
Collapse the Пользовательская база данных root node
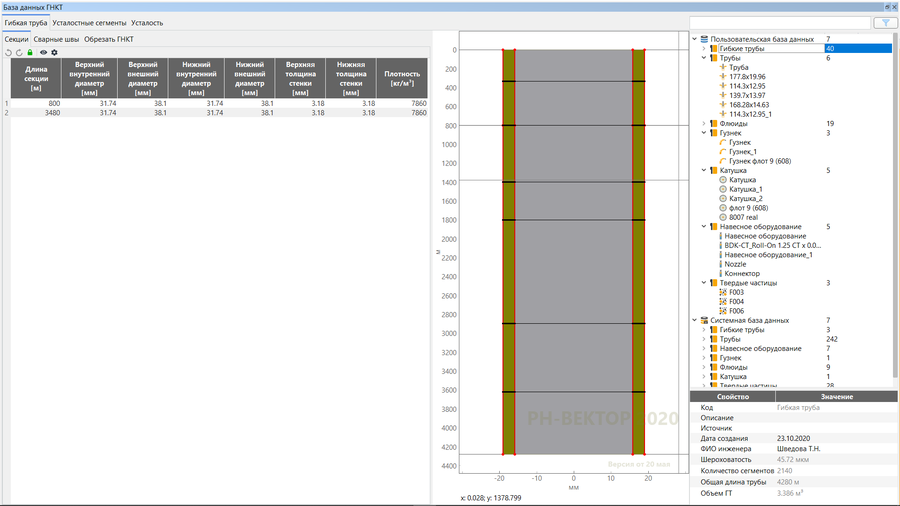pos(694,39)
